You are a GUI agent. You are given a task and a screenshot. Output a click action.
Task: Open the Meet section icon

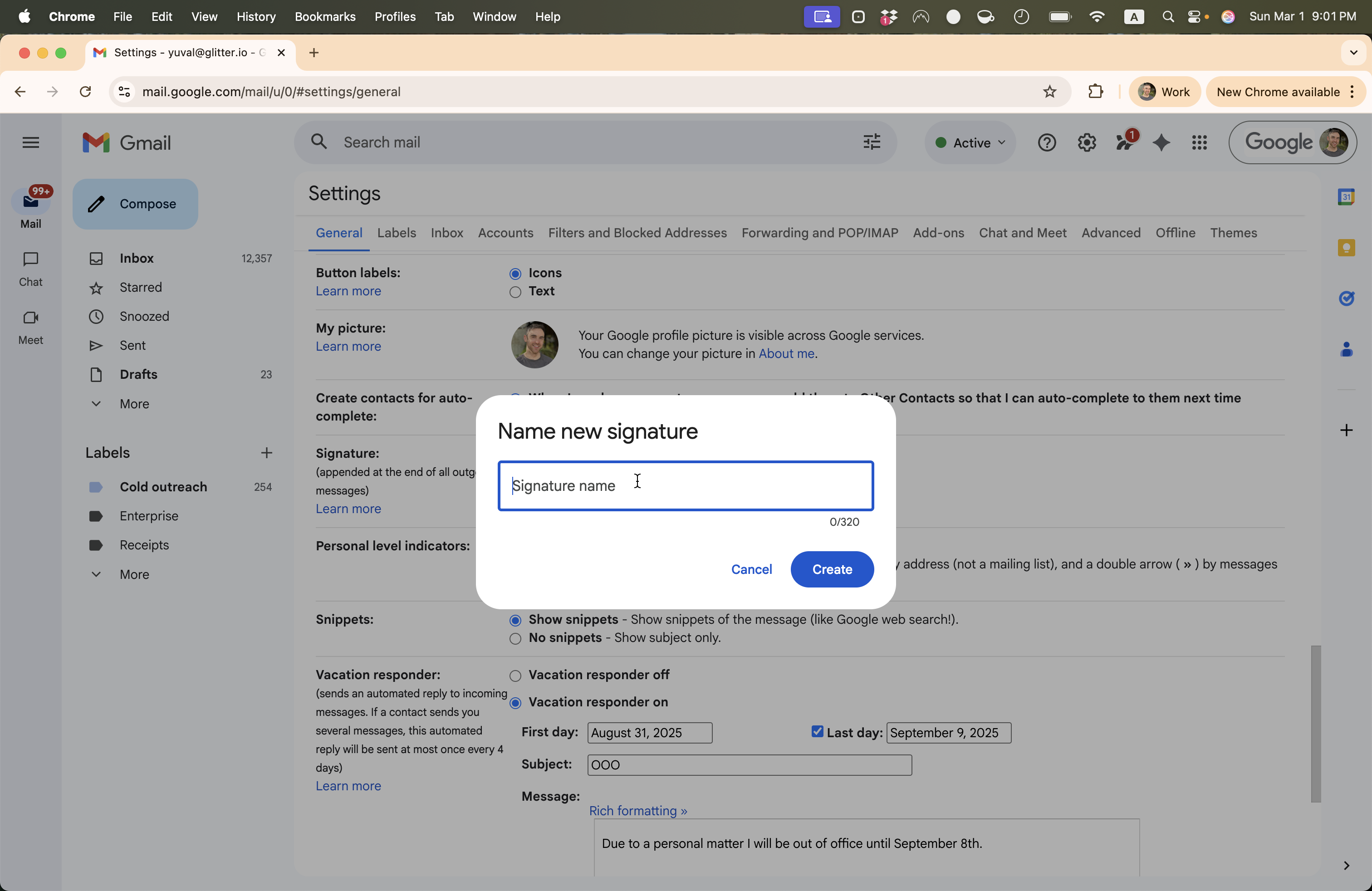click(x=30, y=318)
